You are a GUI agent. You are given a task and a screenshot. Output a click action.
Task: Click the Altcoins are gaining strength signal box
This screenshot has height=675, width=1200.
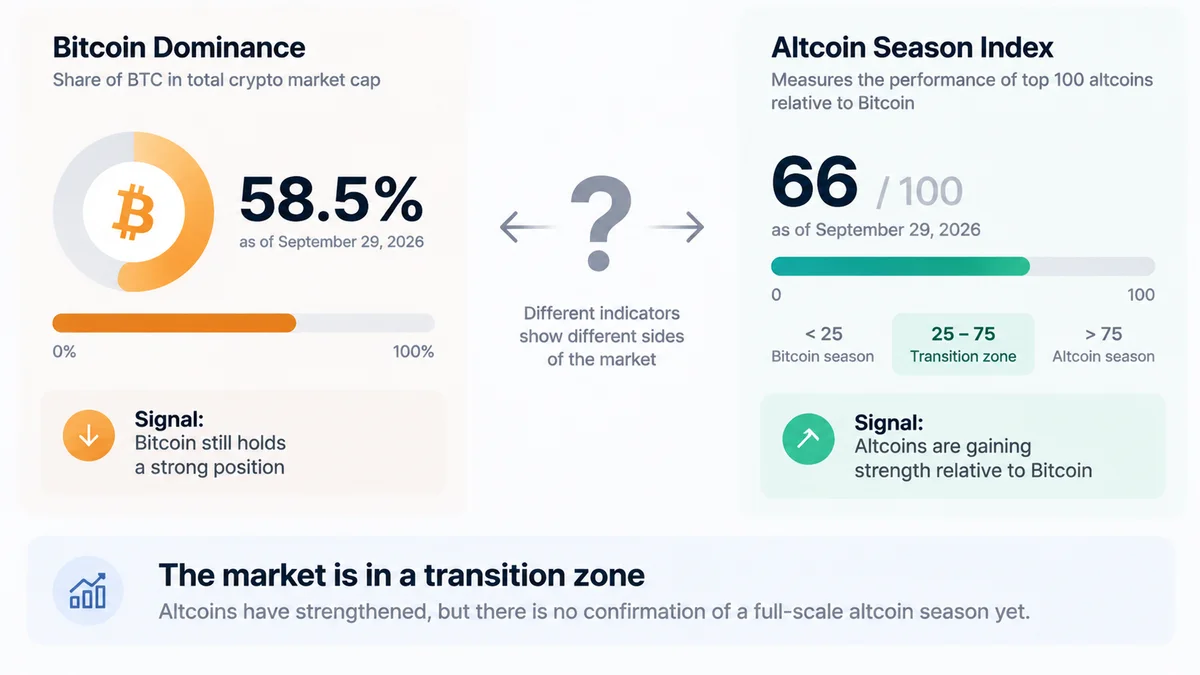pos(963,446)
